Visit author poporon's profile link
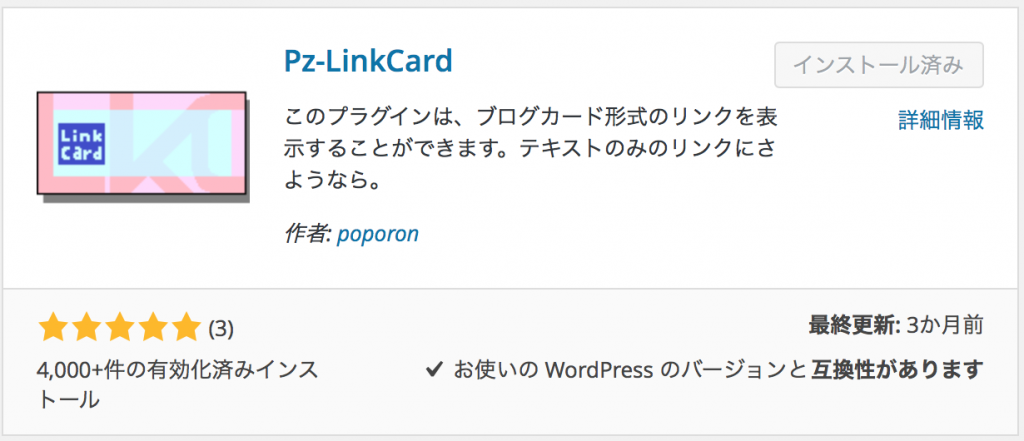 click(377, 234)
